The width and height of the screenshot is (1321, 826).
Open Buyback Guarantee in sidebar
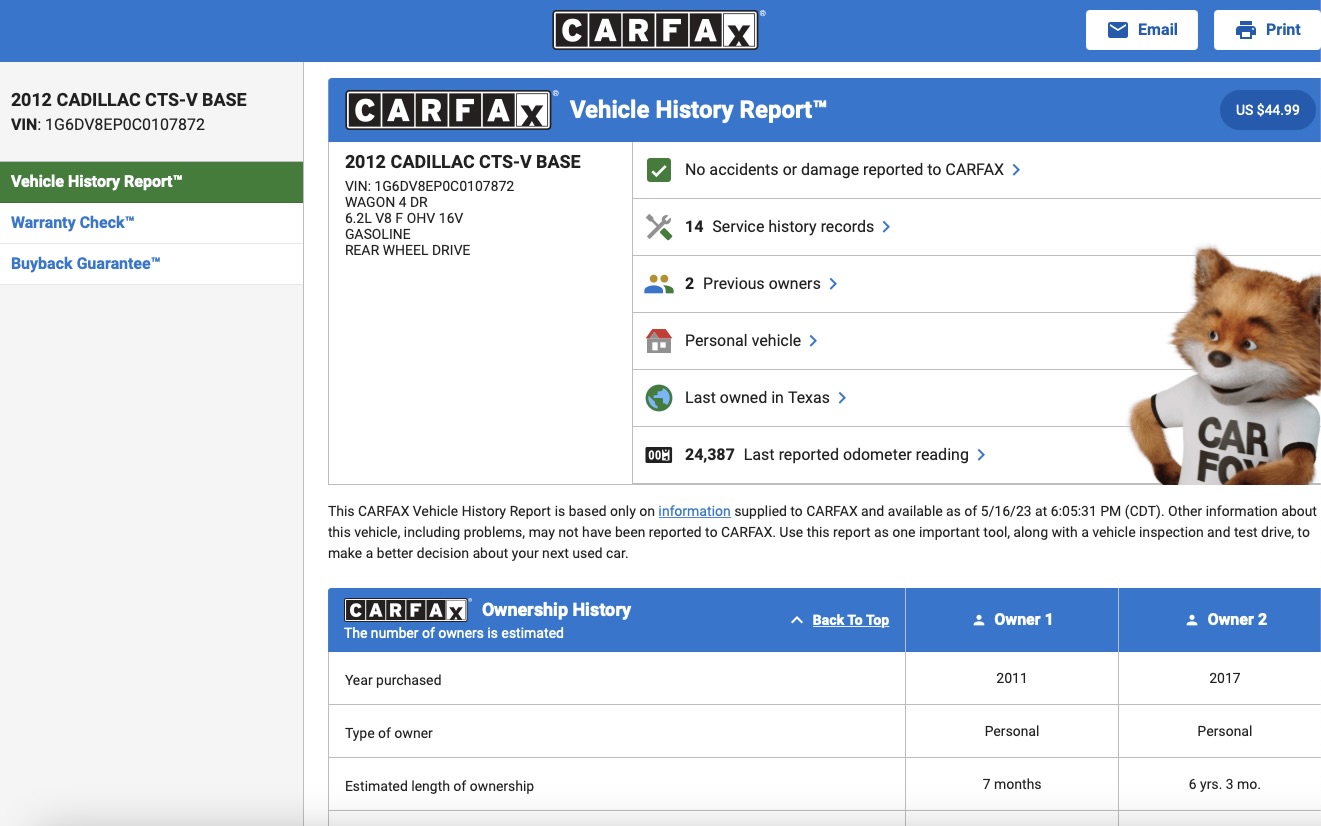point(151,264)
